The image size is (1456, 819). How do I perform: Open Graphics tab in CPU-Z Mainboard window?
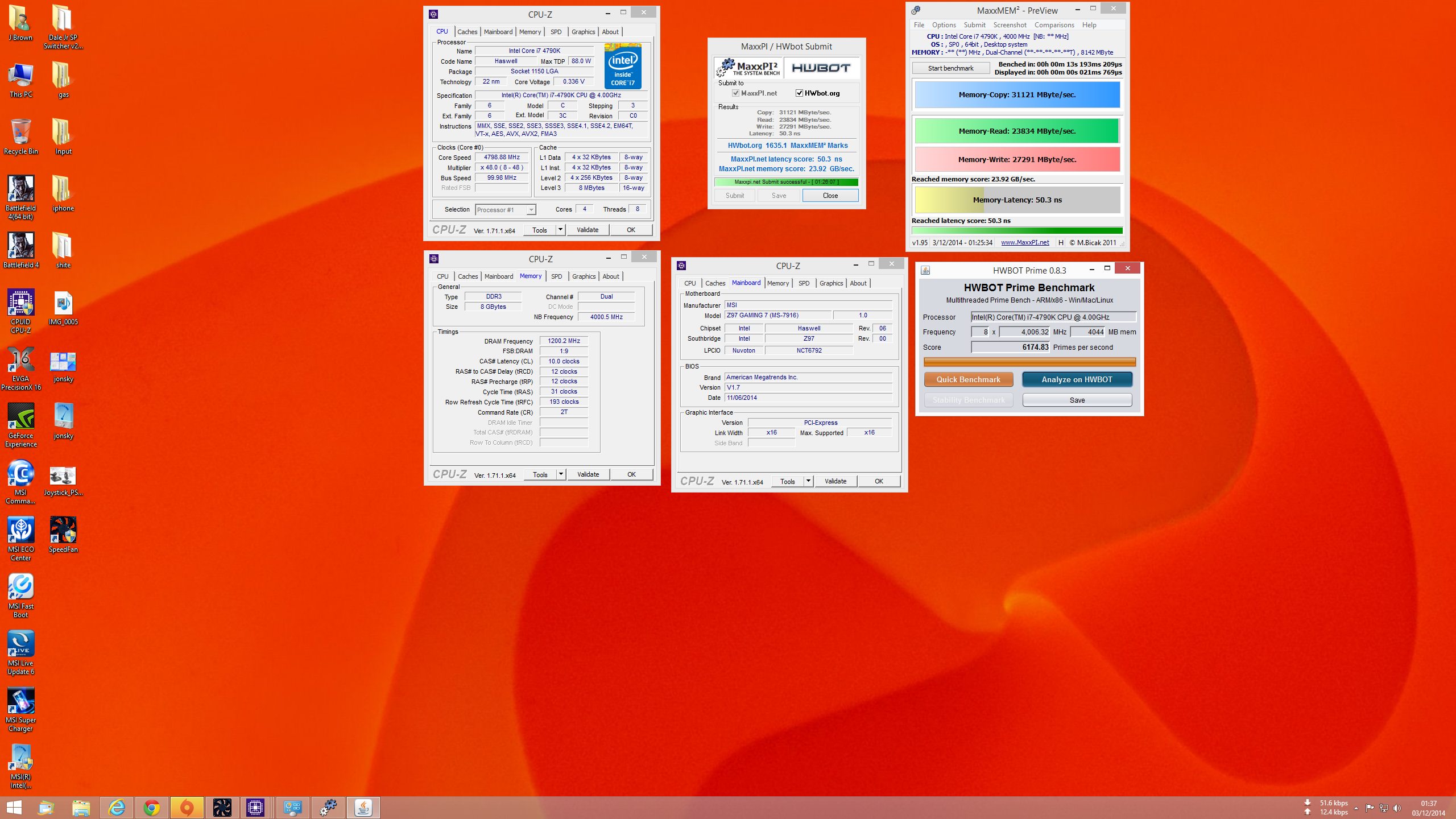click(831, 283)
